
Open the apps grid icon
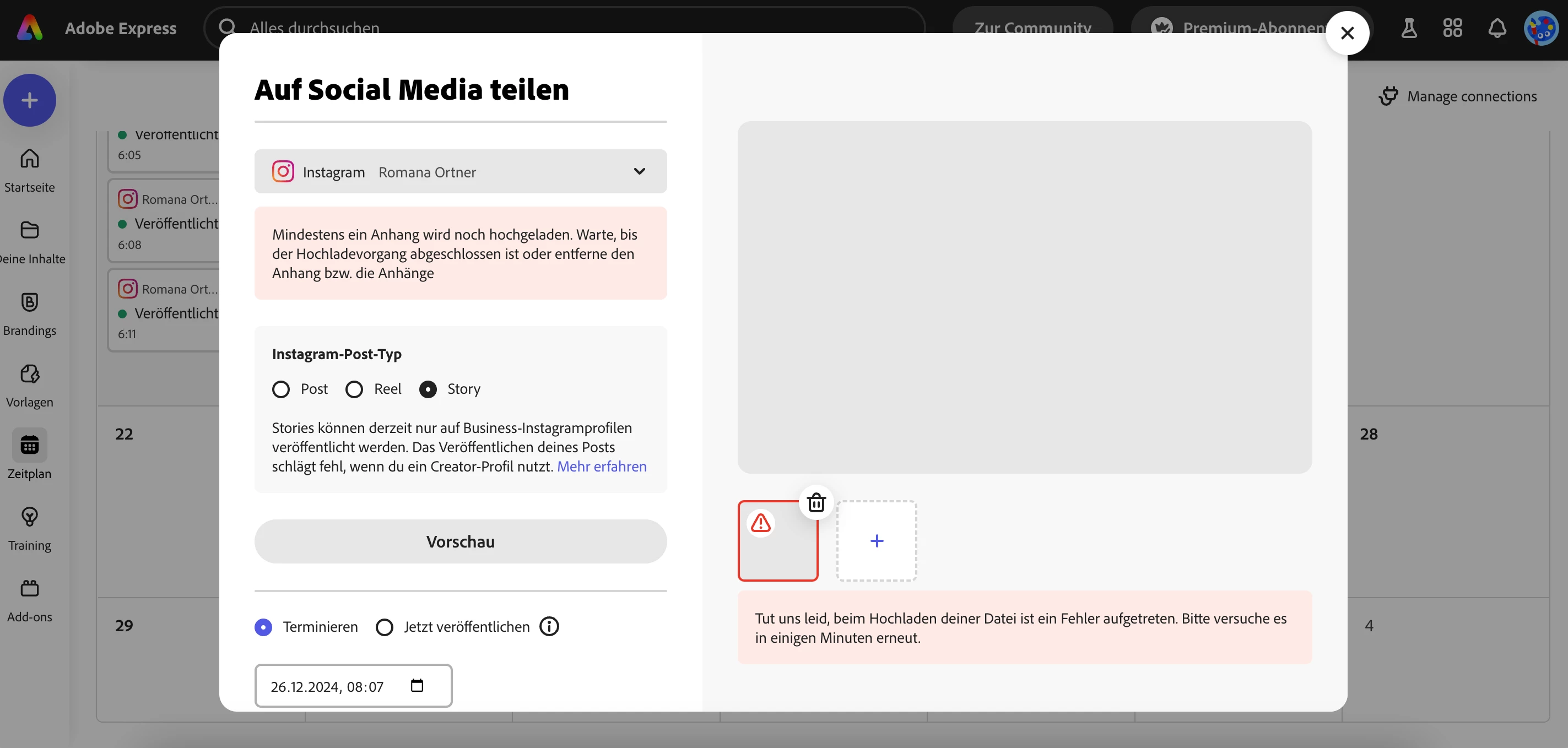(1452, 28)
